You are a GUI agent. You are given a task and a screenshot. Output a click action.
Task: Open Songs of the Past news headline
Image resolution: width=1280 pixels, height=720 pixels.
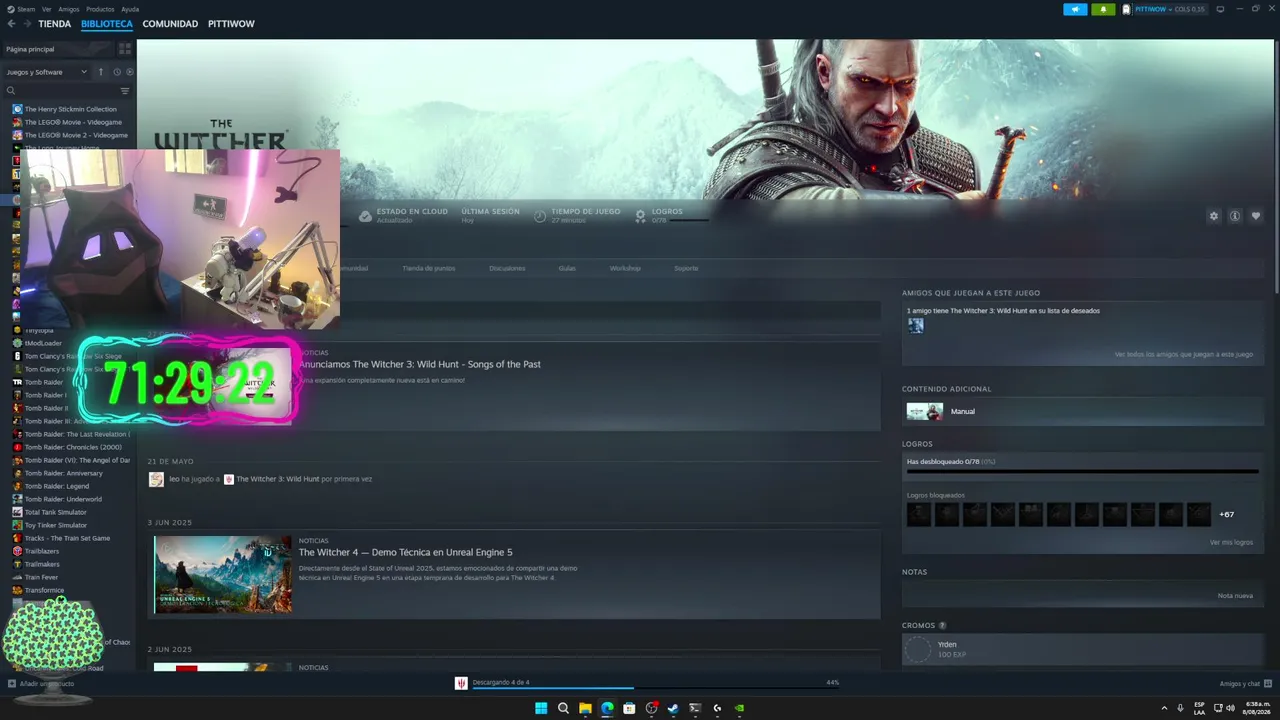click(x=420, y=364)
